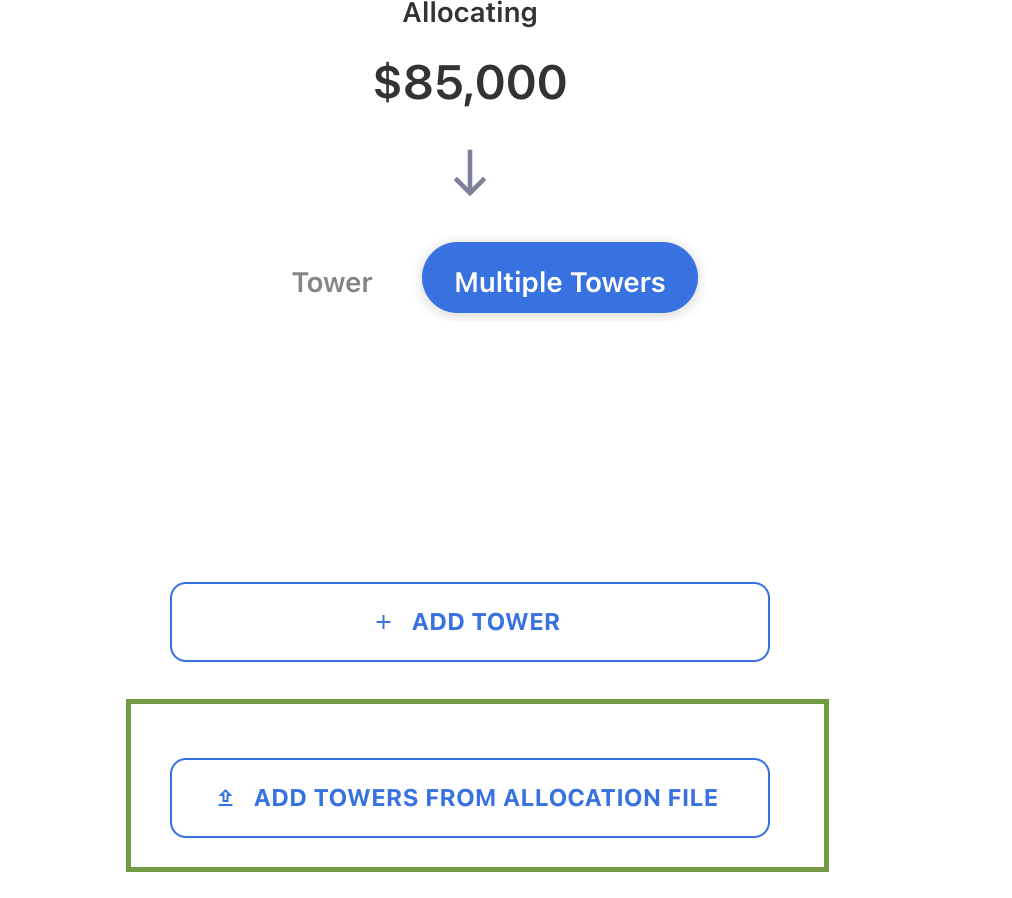Upload towers via the upload arrow icon
This screenshot has width=1012, height=898.
click(226, 798)
